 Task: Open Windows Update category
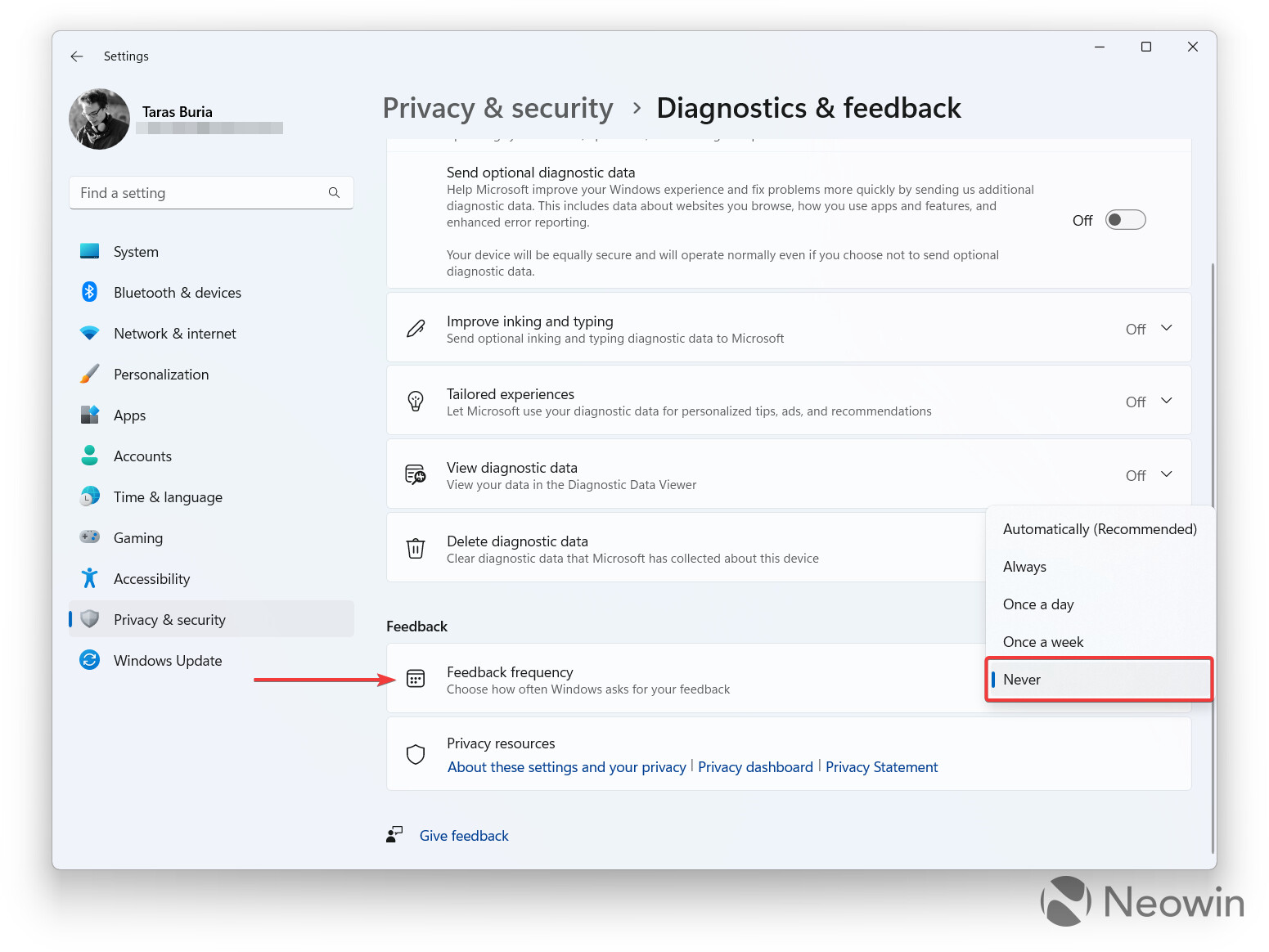[x=211, y=661]
